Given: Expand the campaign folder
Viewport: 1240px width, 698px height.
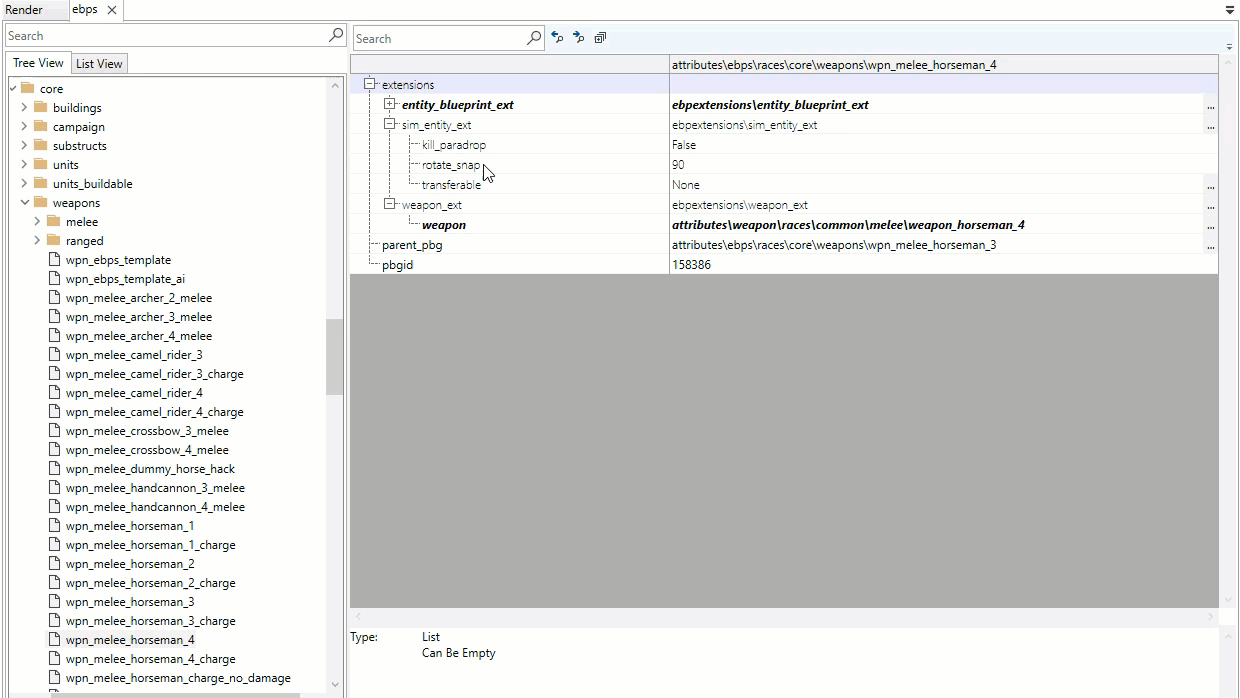Looking at the screenshot, I should (24, 127).
